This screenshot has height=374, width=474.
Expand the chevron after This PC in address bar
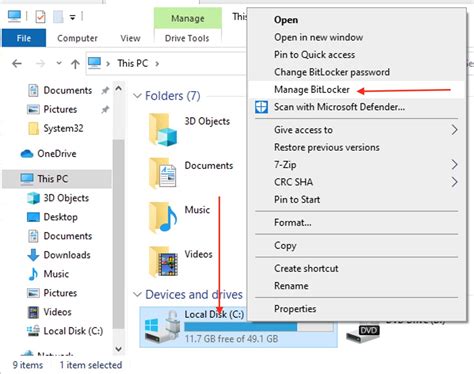click(157, 63)
